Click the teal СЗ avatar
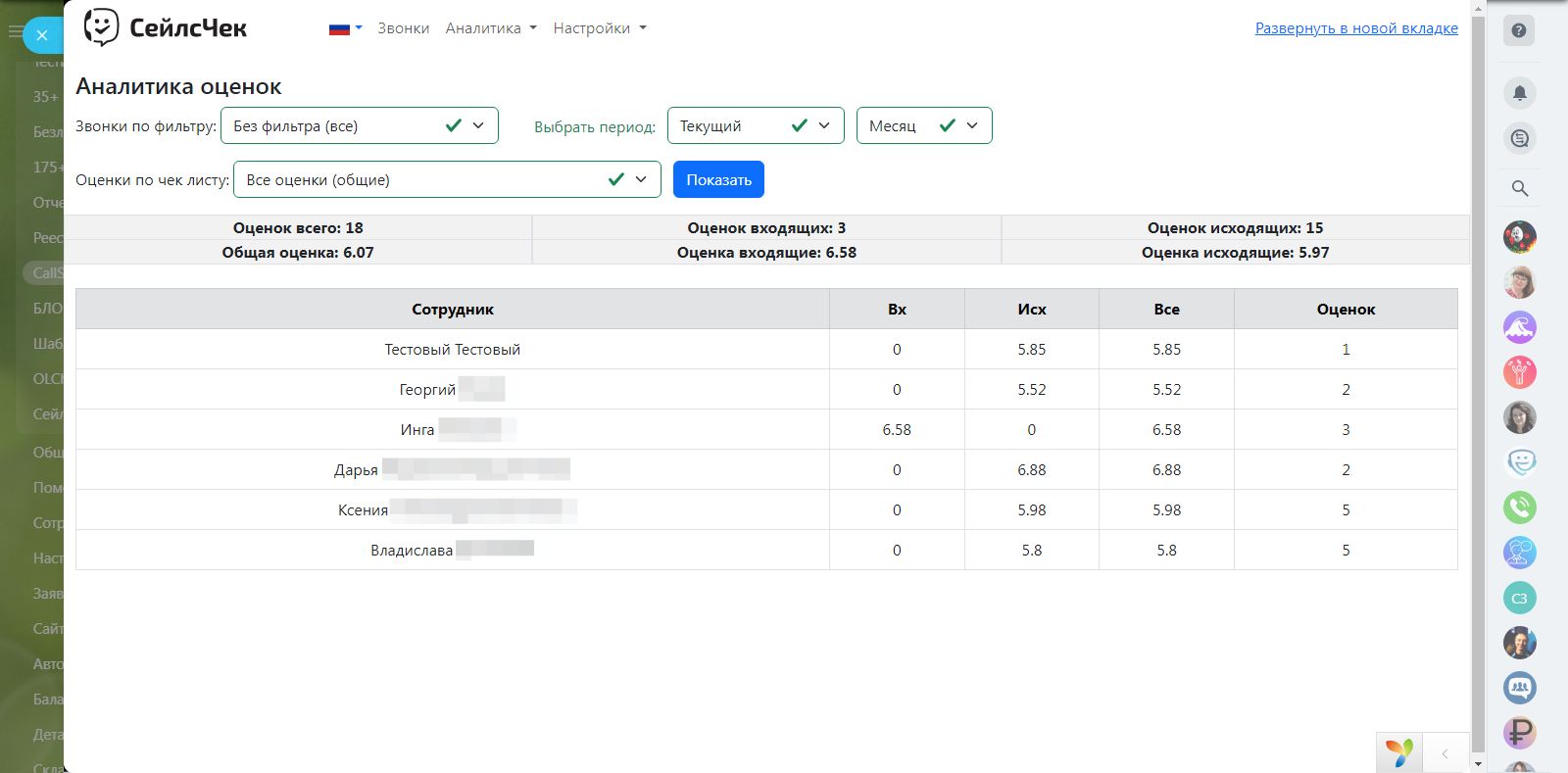This screenshot has width=1568, height=773. [1519, 598]
